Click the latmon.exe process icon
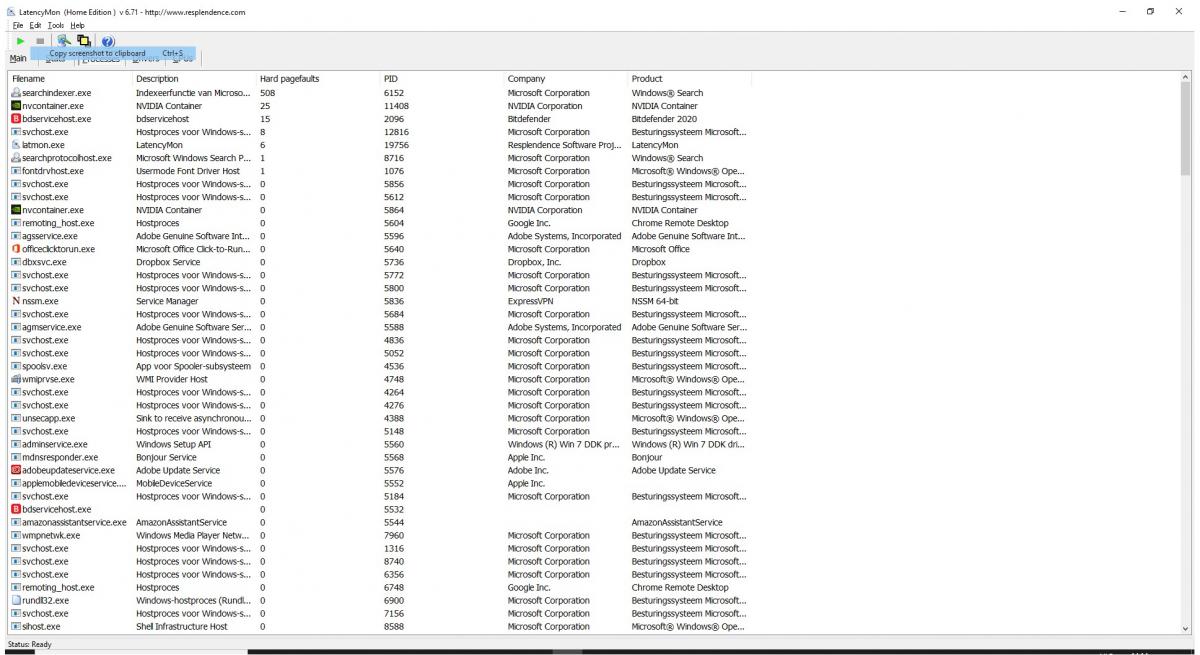 pos(16,145)
